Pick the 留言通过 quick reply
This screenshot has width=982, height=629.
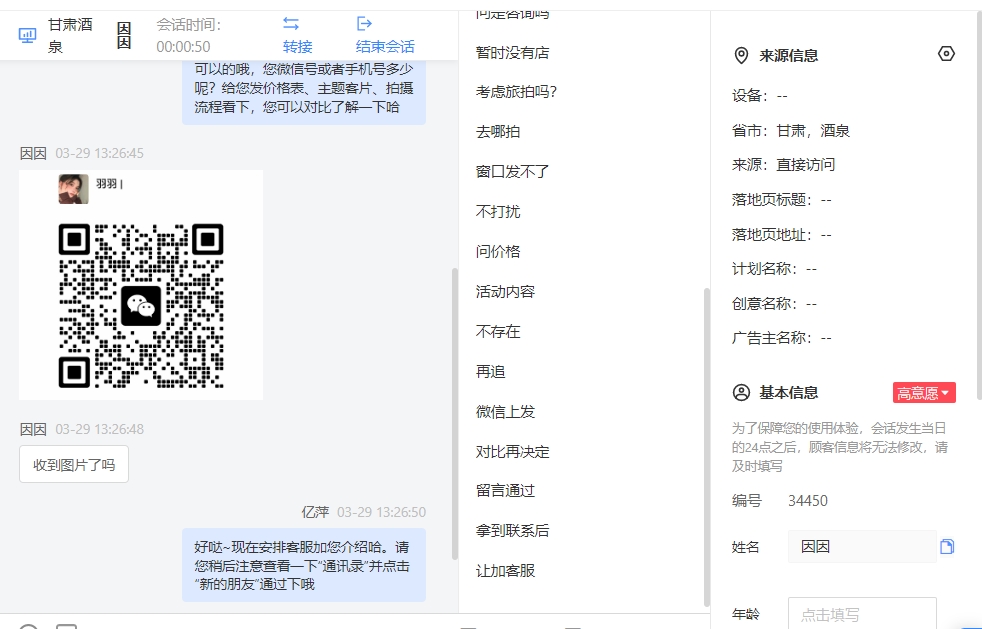tap(505, 491)
